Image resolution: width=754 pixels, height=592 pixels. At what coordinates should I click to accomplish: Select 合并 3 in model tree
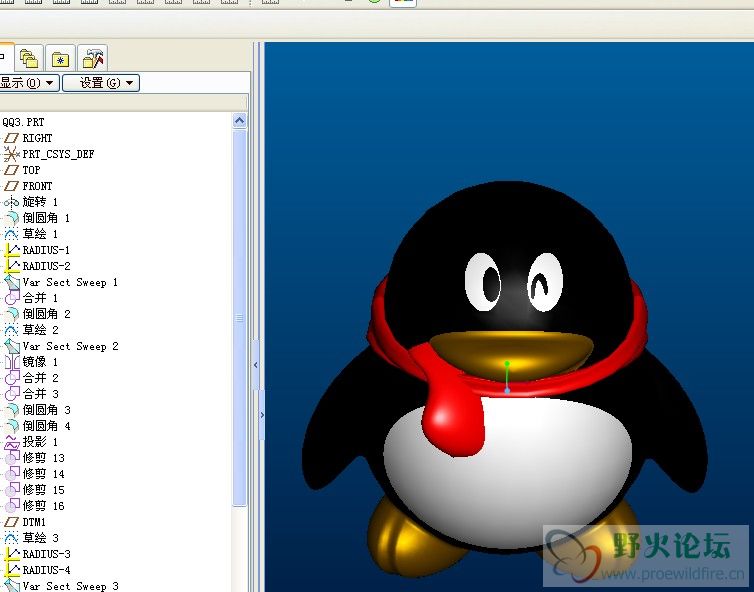pyautogui.click(x=41, y=394)
